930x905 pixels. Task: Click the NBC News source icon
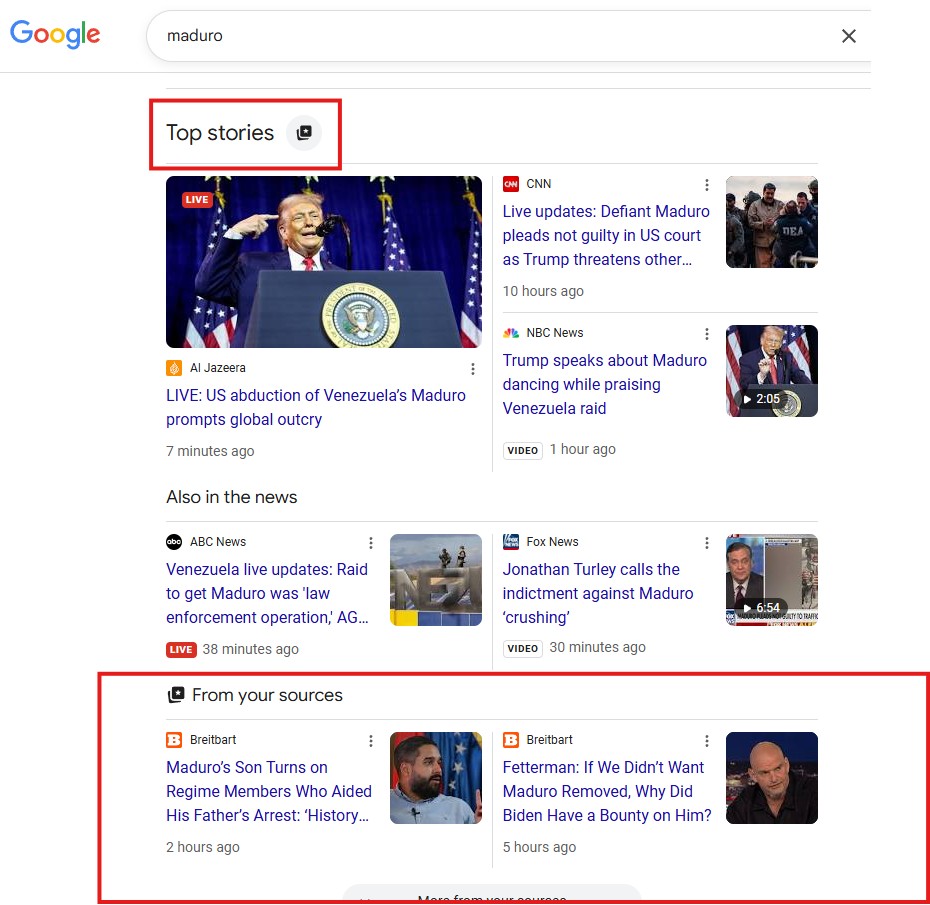click(510, 332)
